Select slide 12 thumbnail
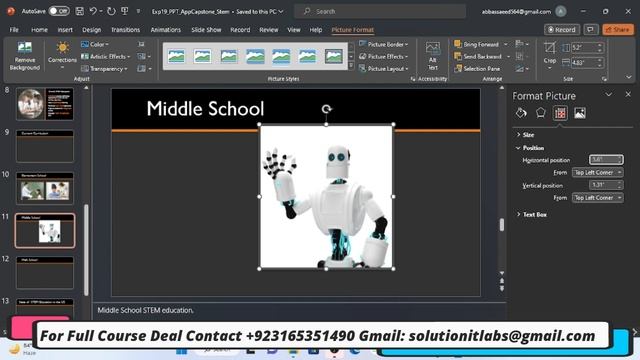Screen dimensions: 640x360 (x=45, y=273)
